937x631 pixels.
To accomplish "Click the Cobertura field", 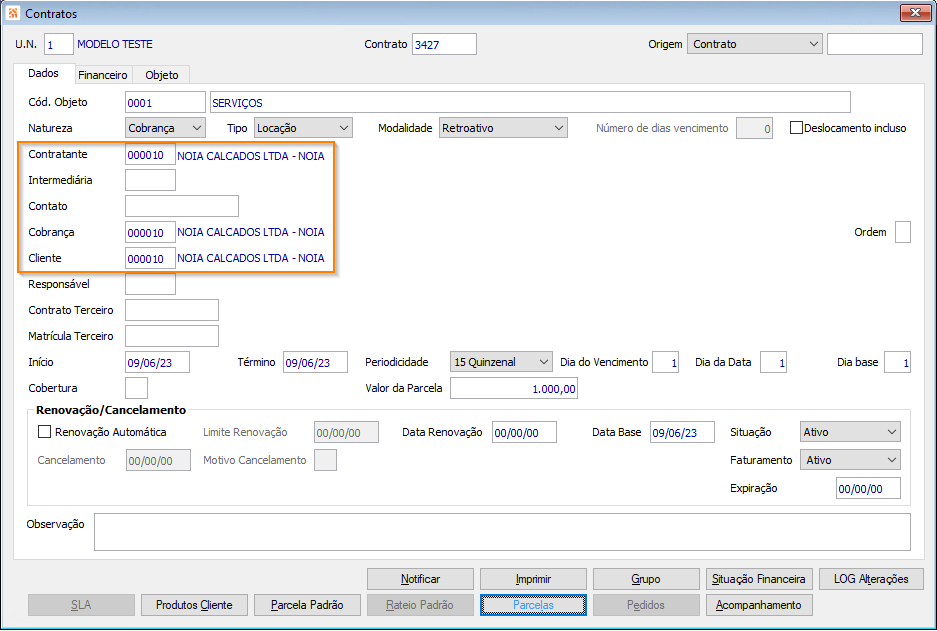I will (x=136, y=388).
